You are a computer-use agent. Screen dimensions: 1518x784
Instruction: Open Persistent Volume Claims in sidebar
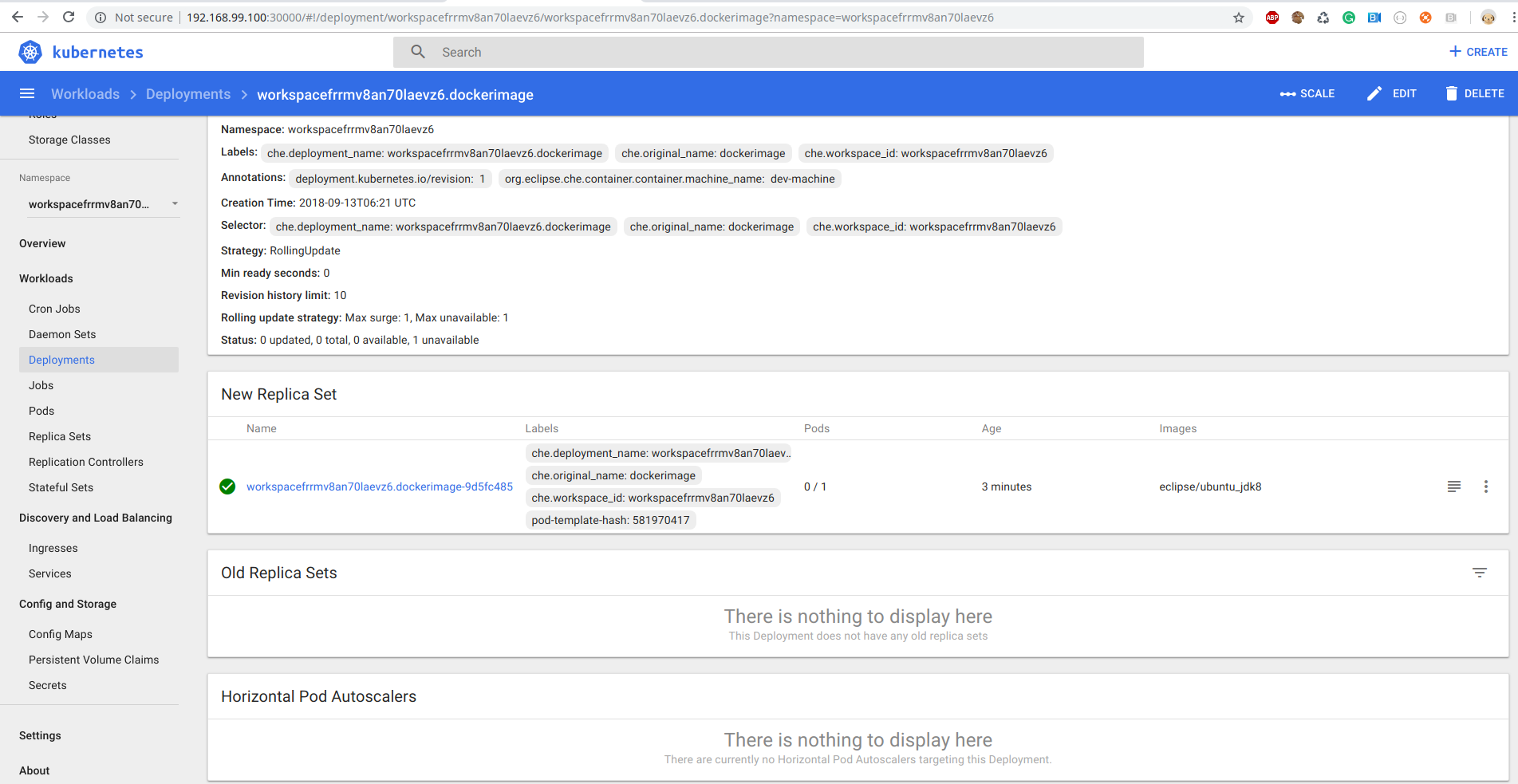[x=94, y=660]
